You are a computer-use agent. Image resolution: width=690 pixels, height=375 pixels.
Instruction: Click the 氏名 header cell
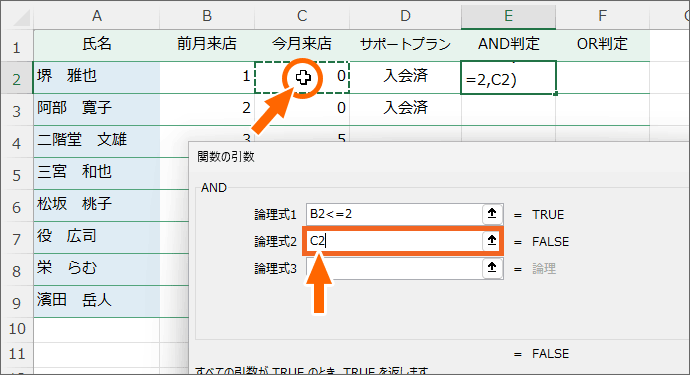coord(97,44)
